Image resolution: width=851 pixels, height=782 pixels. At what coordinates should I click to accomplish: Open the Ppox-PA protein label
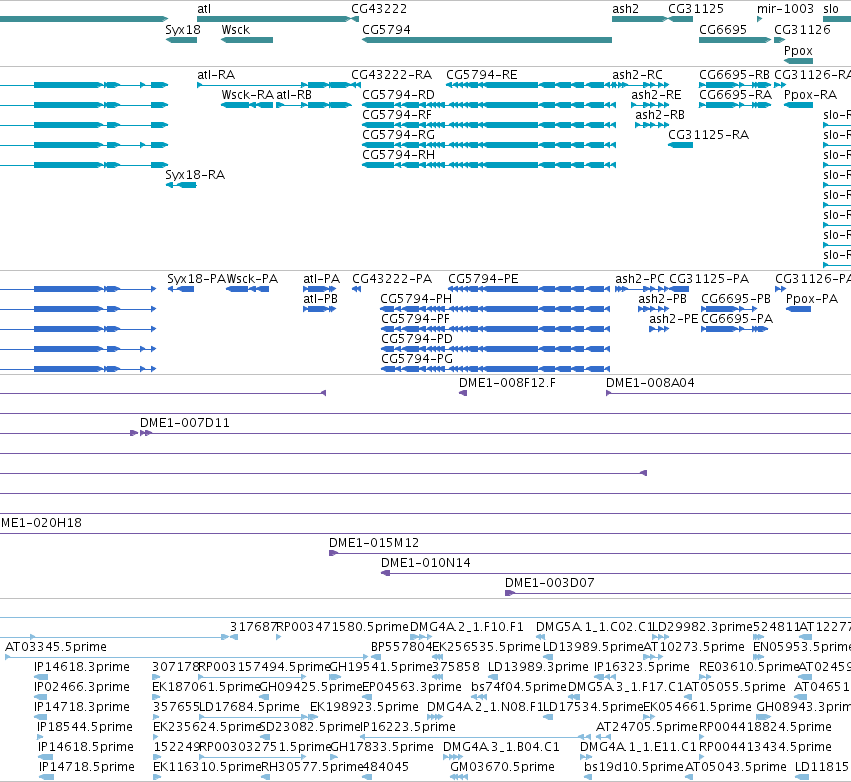(812, 299)
